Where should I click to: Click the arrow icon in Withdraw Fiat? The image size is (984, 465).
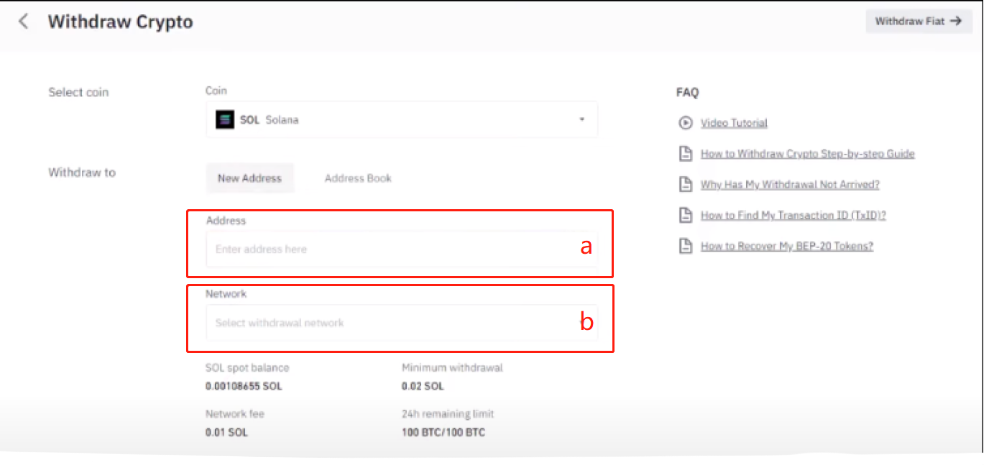click(956, 21)
